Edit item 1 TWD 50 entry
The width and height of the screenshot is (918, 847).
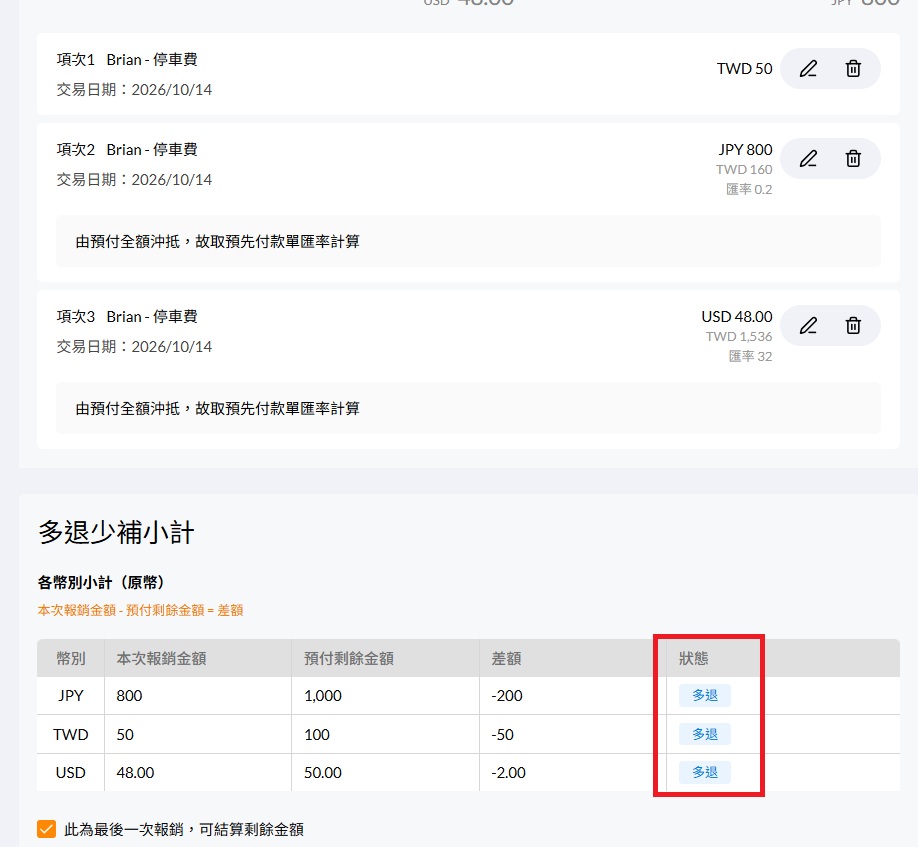(x=809, y=69)
